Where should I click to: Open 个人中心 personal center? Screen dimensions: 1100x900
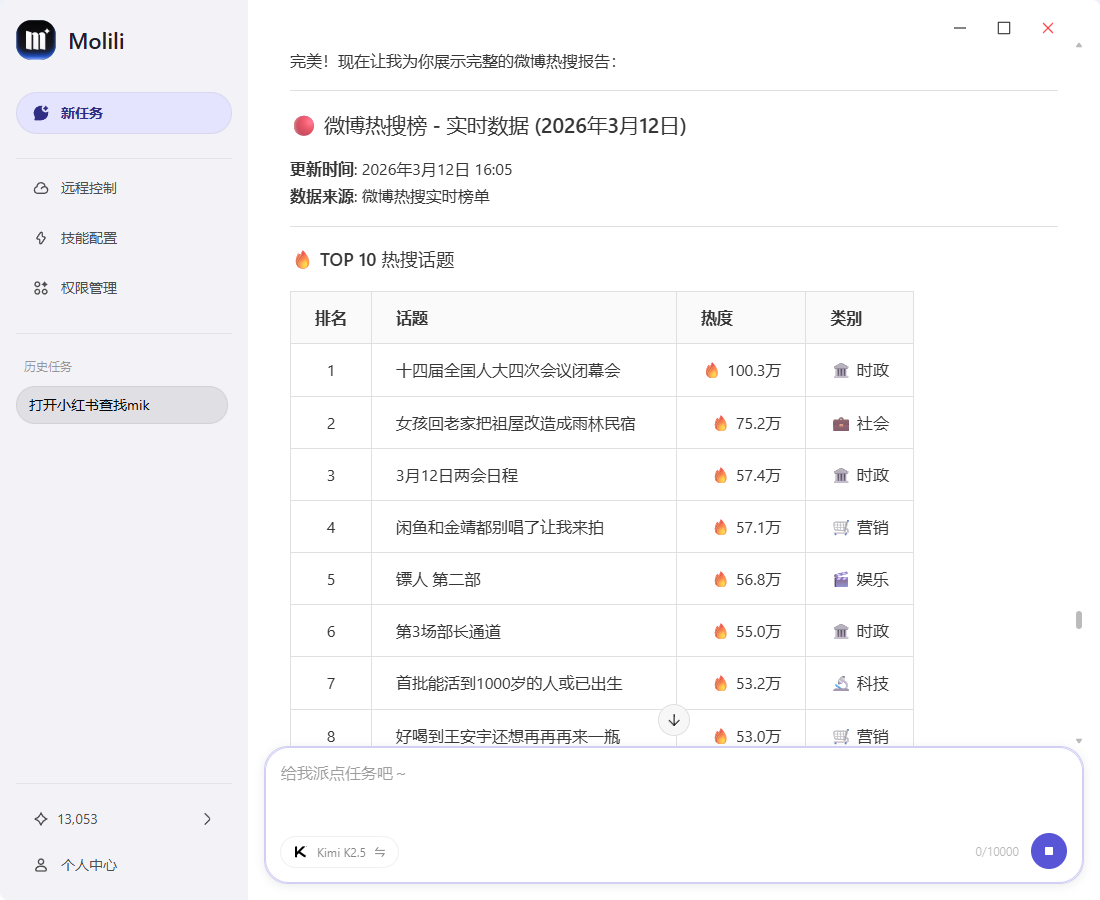pyautogui.click(x=89, y=865)
